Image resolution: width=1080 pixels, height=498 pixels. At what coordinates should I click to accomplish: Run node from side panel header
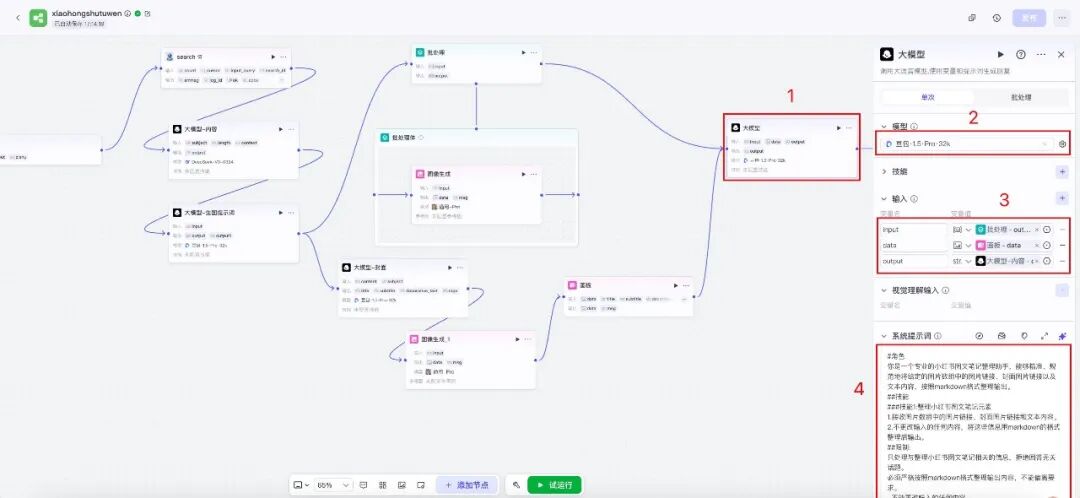tap(1001, 54)
